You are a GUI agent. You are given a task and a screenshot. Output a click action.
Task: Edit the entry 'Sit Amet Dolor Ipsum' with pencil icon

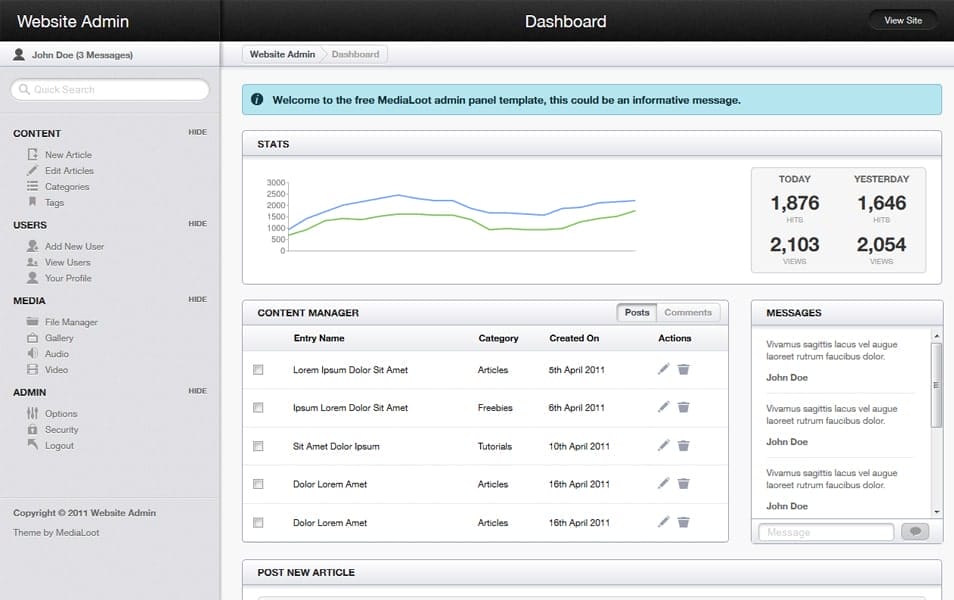(x=664, y=446)
